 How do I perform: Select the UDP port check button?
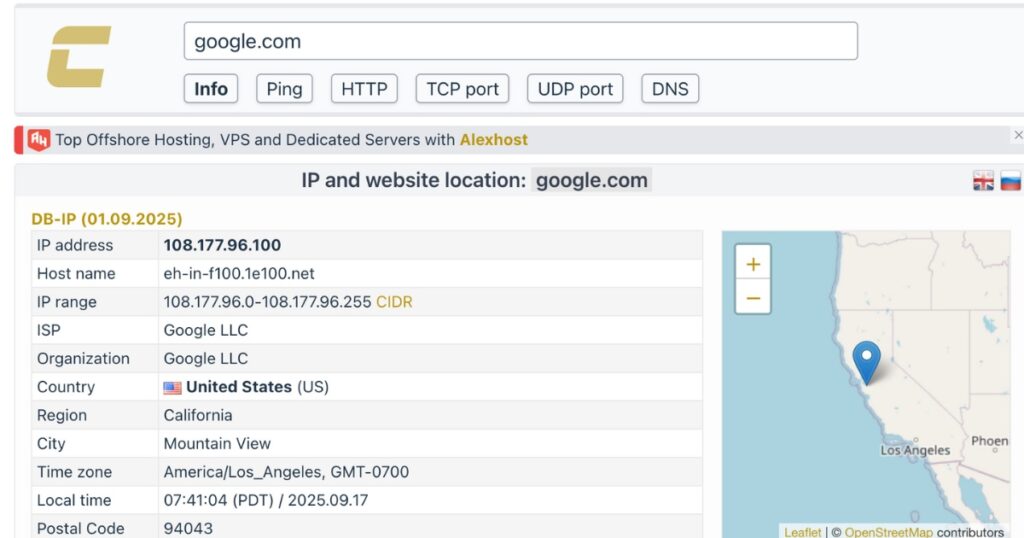(575, 89)
